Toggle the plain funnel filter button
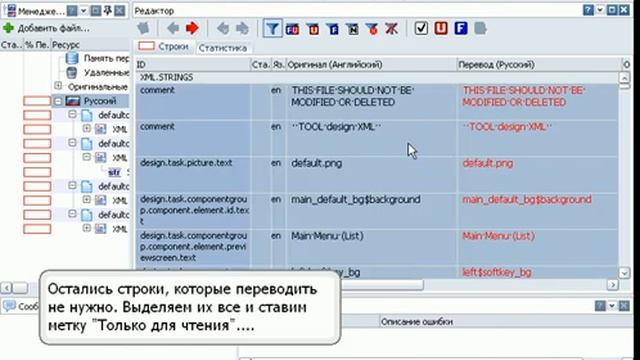The width and height of the screenshot is (640, 360). [272, 29]
